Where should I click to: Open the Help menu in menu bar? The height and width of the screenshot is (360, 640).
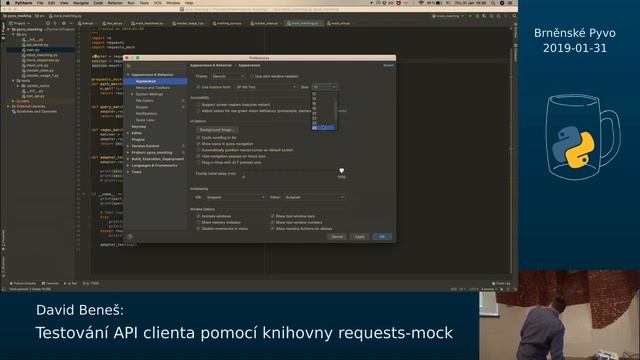[x=189, y=3]
